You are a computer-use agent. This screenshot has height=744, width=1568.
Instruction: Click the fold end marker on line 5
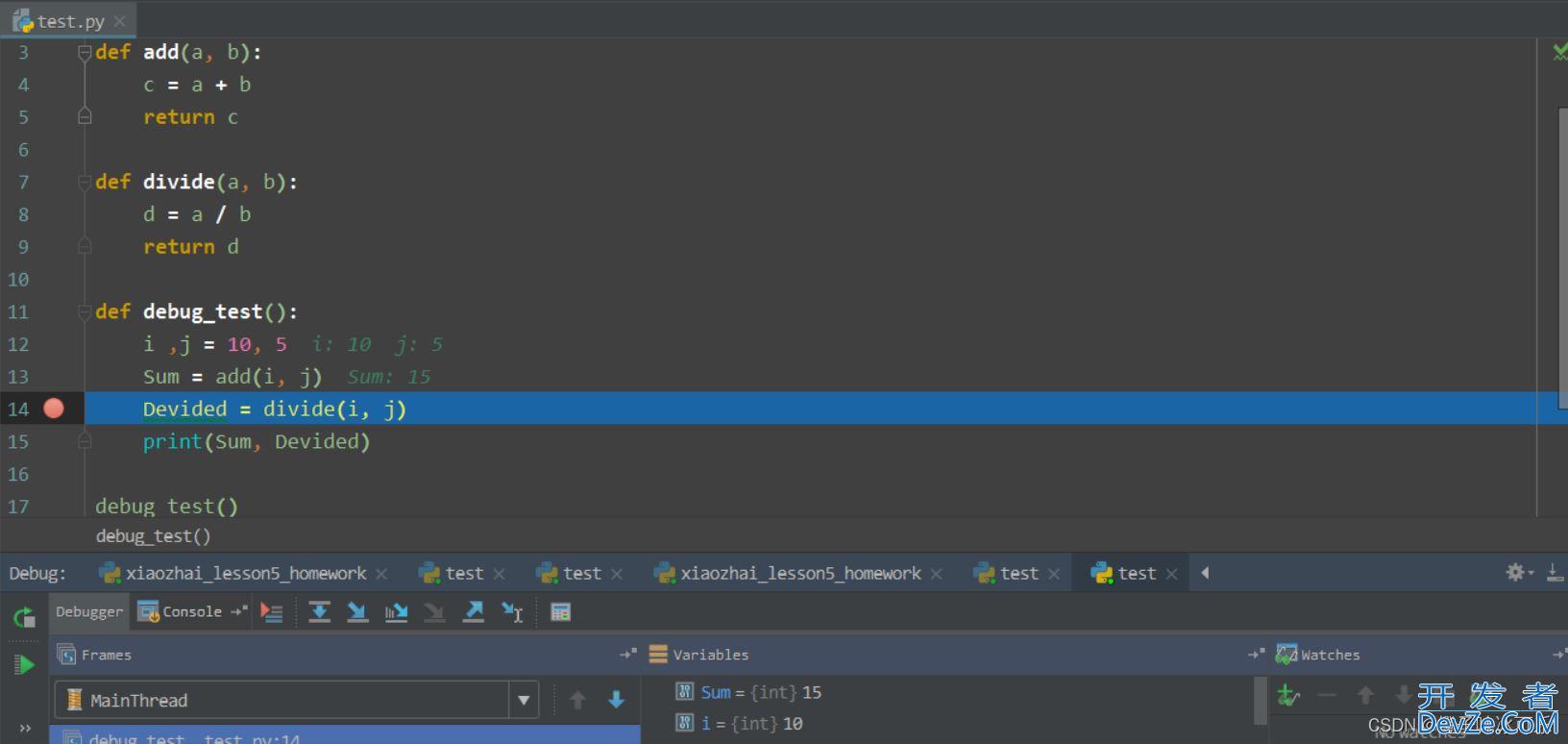[85, 116]
